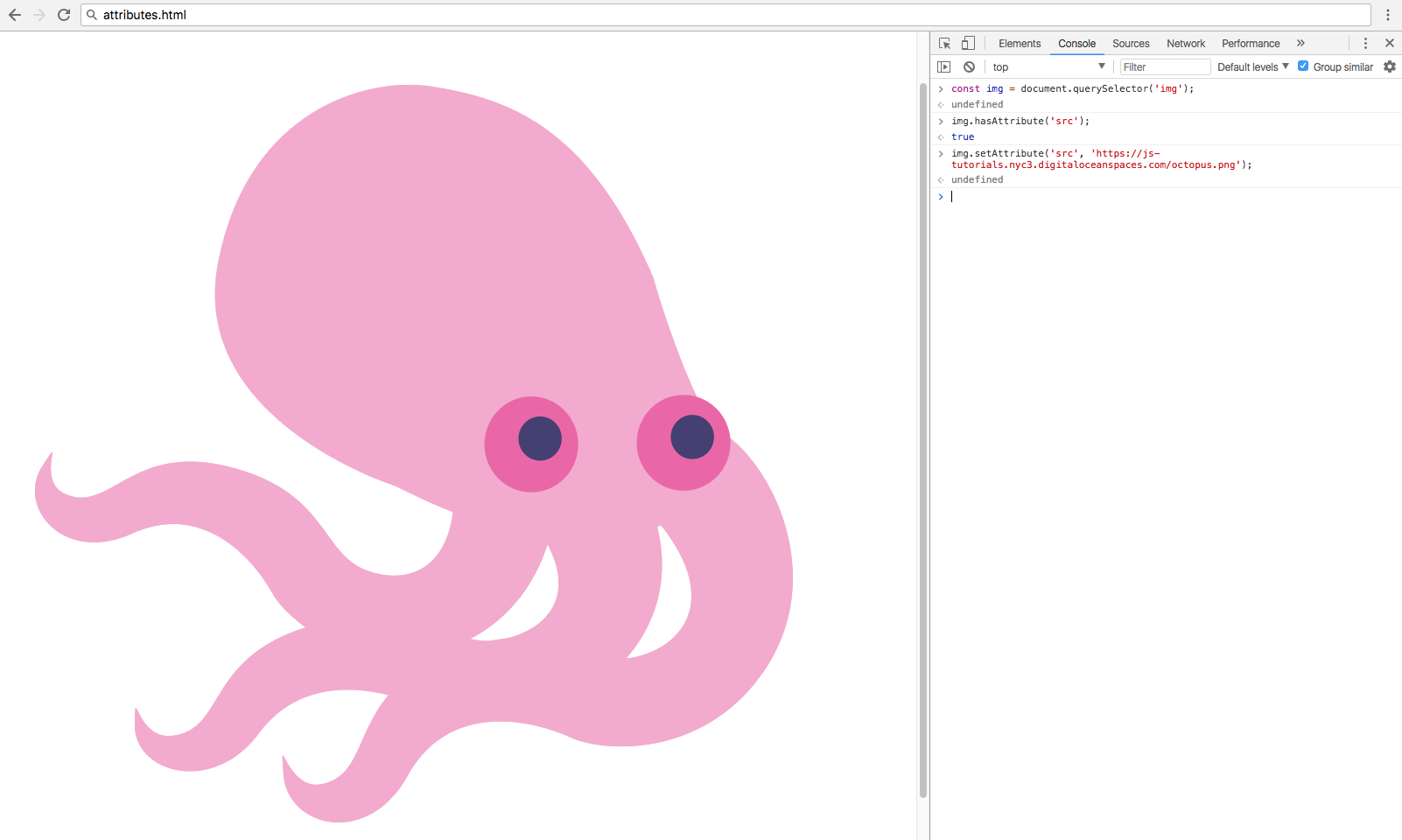Switch to the Sources tab

pyautogui.click(x=1131, y=43)
